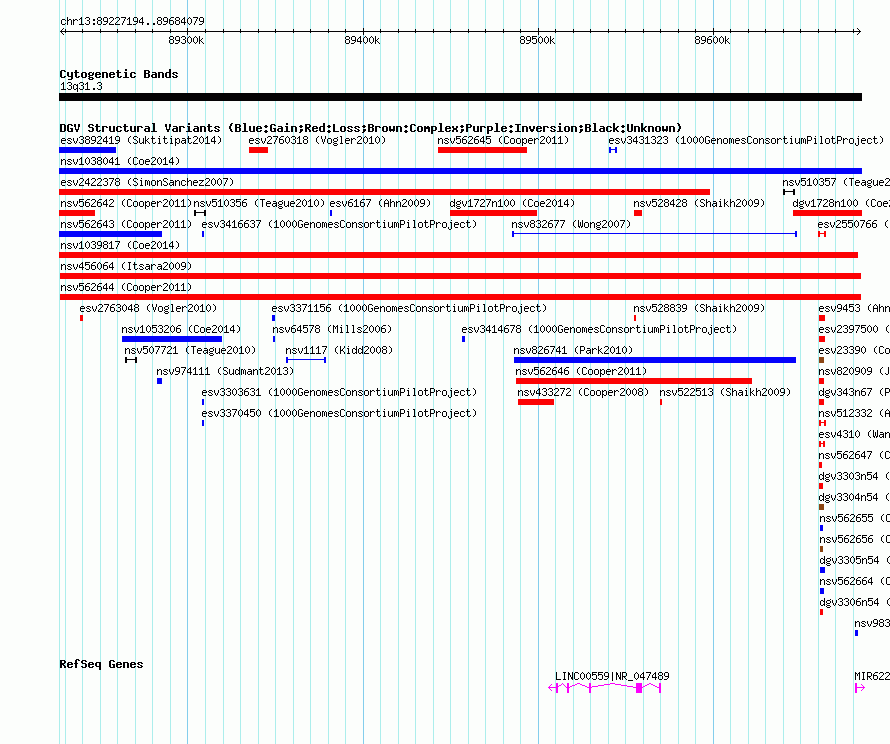The width and height of the screenshot is (890, 744).
Task: Open the nsv832677 (Wong2007) label
Action: point(571,224)
